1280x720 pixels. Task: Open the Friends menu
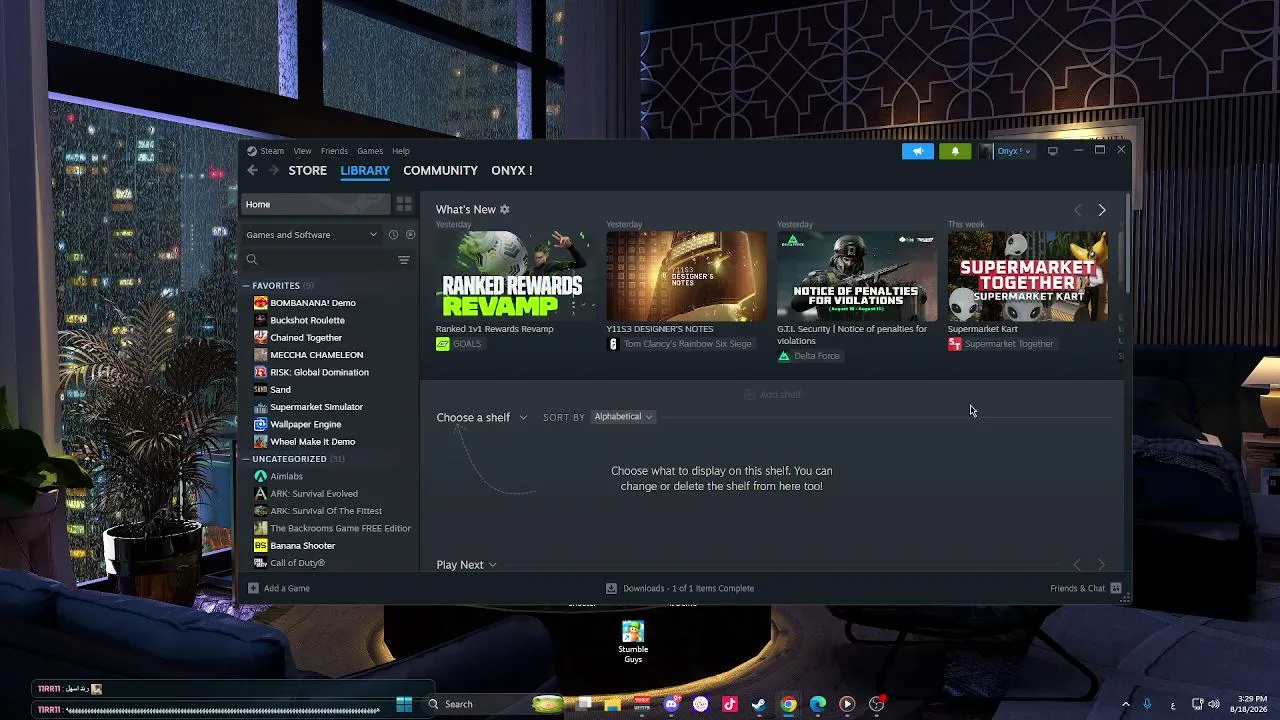click(x=334, y=151)
